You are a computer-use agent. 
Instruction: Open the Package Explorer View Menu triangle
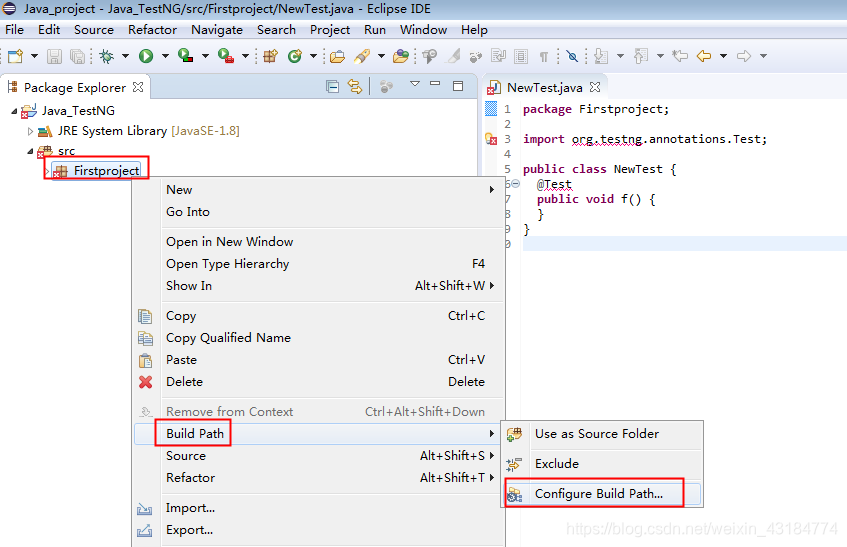415,84
